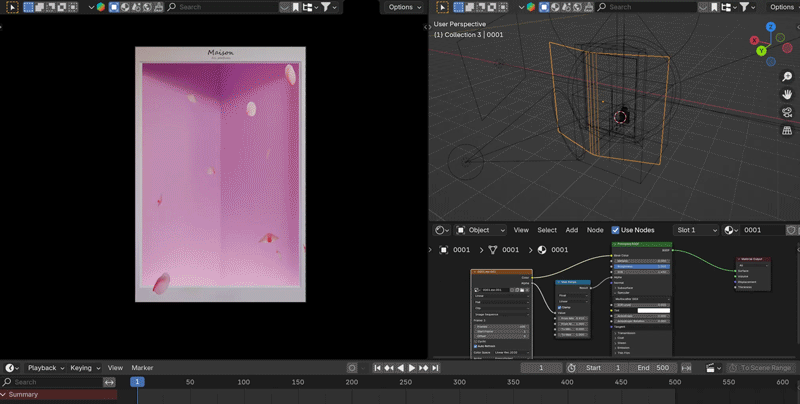Toggle solid shading mode in left viewport header
The width and height of the screenshot is (800, 404).
point(114,7)
